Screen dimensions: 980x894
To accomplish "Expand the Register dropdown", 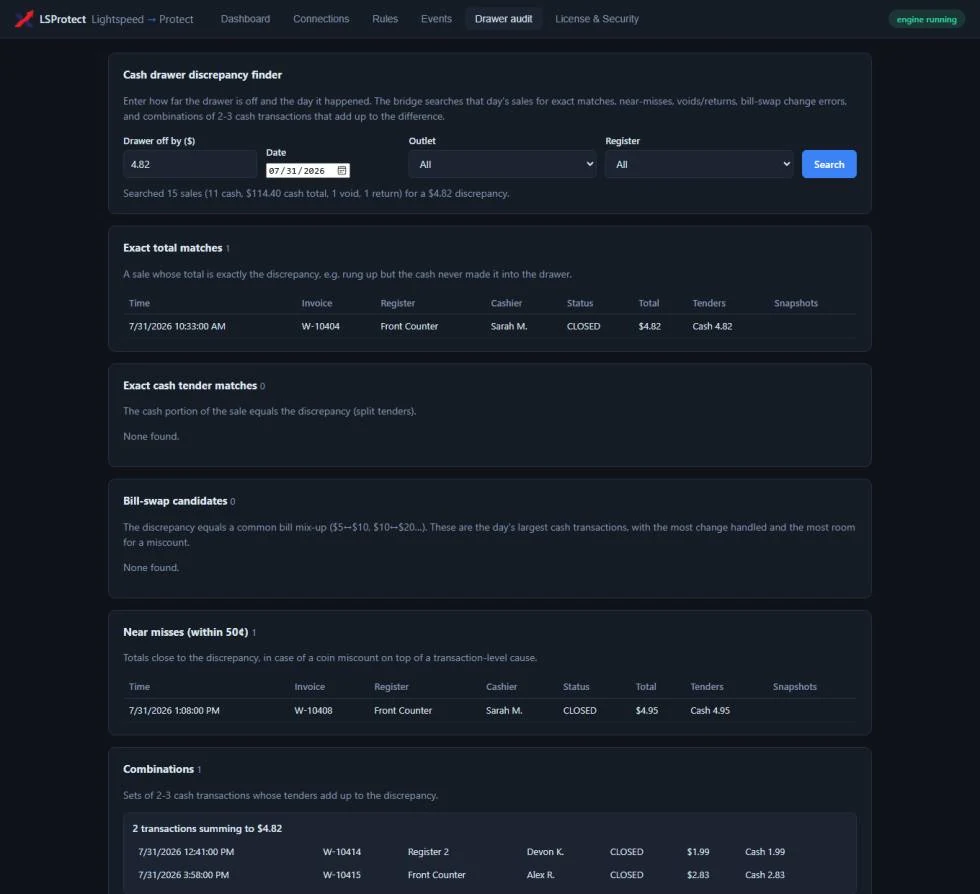I will tap(699, 164).
